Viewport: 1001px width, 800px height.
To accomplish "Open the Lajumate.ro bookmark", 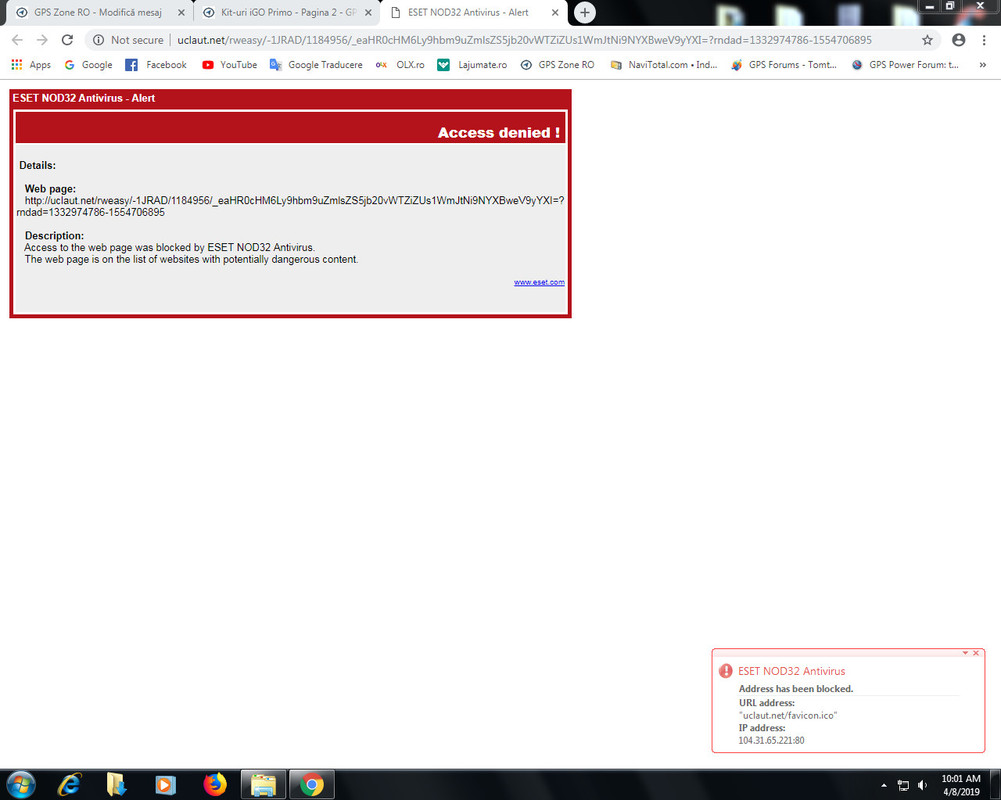I will 472,65.
